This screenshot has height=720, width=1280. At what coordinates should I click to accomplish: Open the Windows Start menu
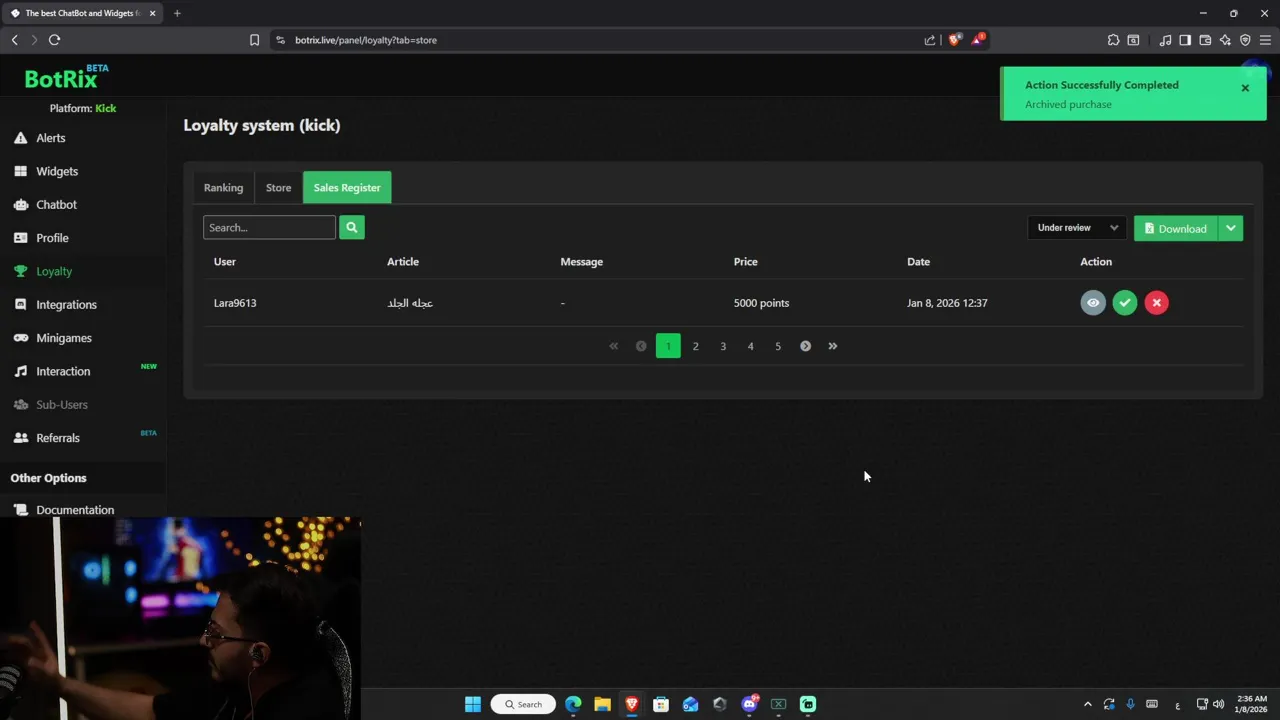[x=472, y=704]
